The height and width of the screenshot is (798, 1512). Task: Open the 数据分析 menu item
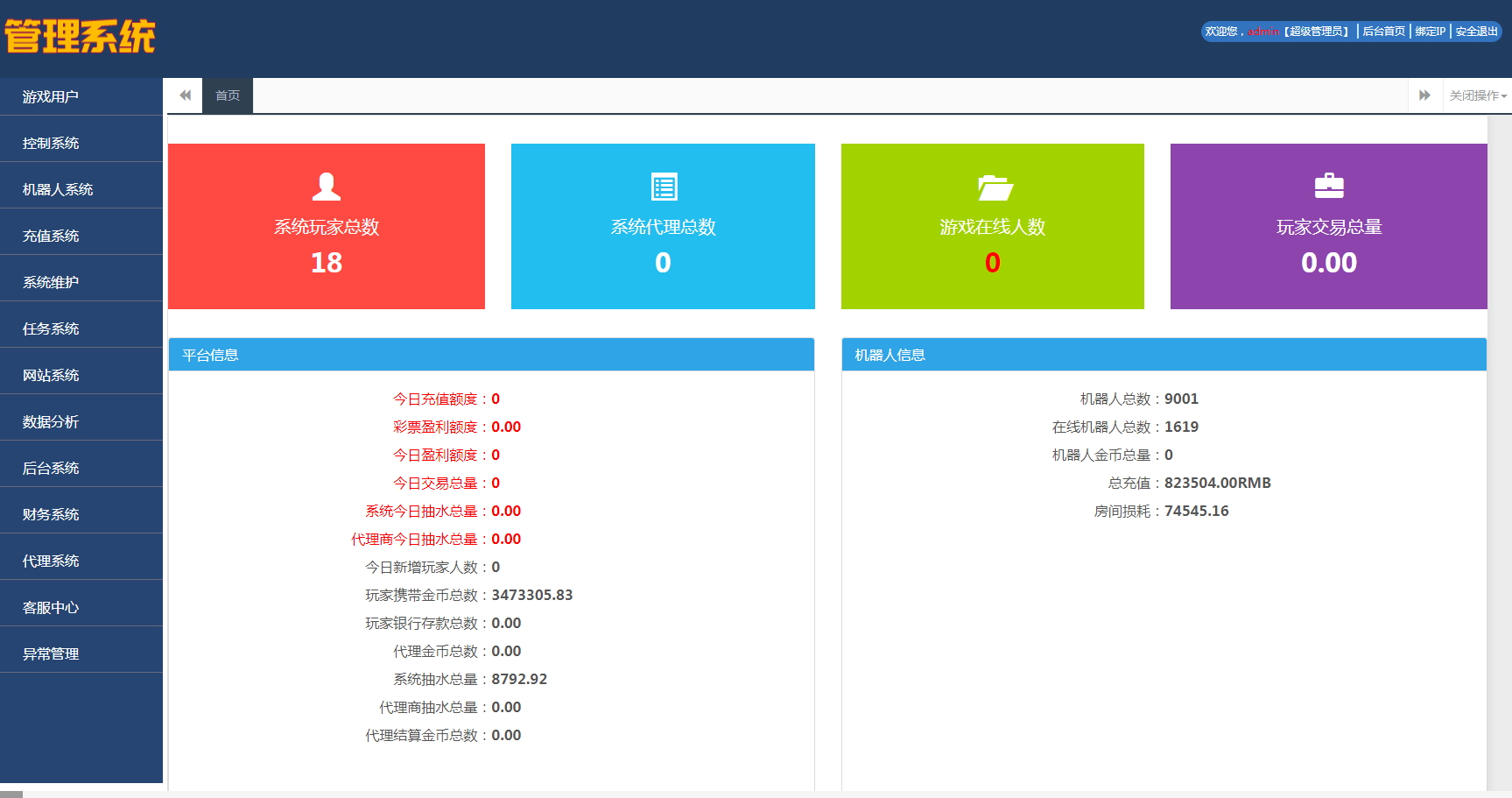pos(51,422)
